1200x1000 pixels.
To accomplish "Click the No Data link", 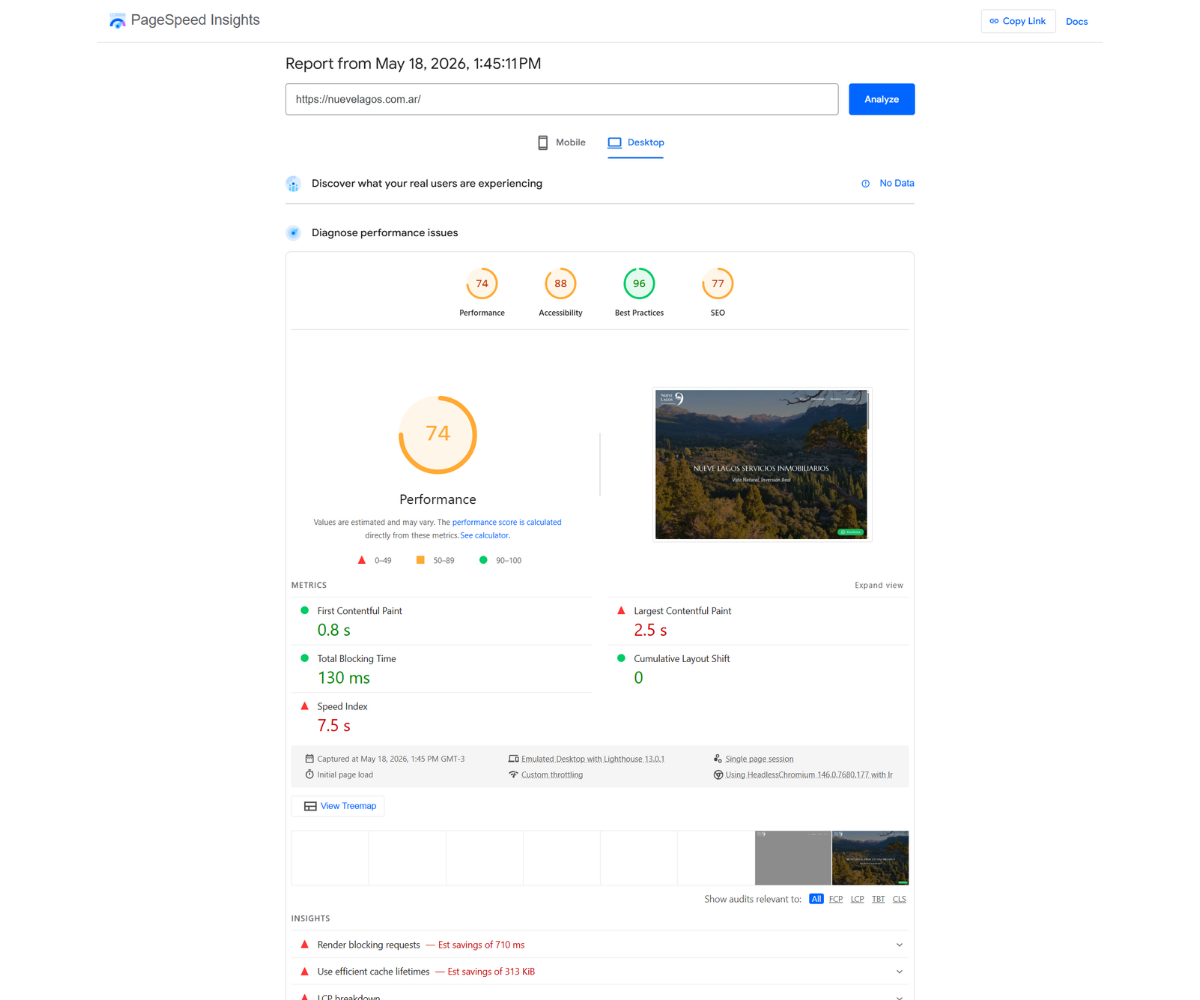I will 897,184.
